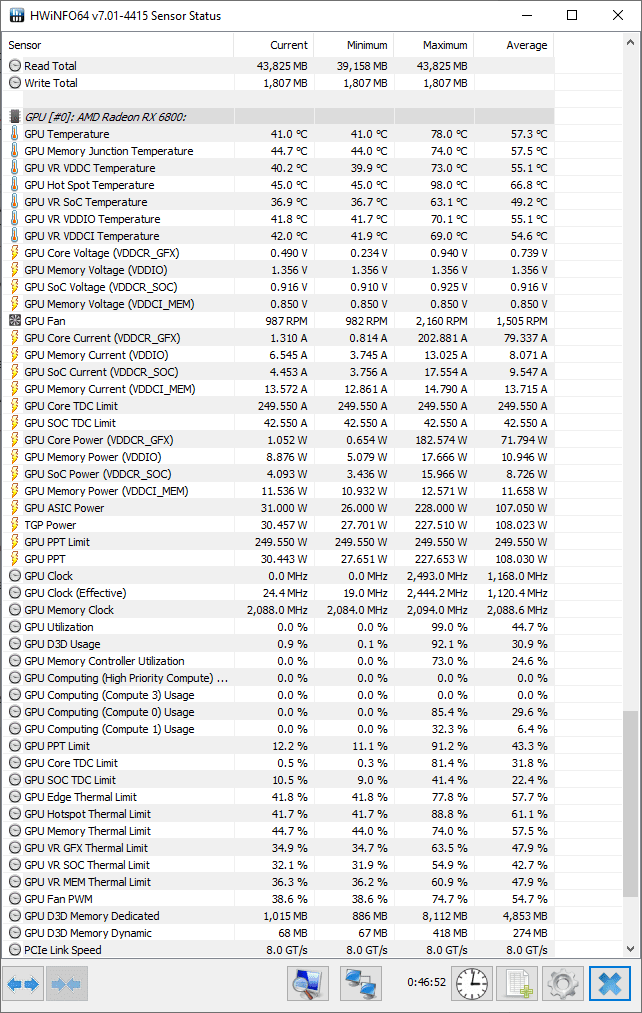Select the GPU D3D Memory Dynamic row
Image resolution: width=642 pixels, height=1013 pixels.
[x=278, y=933]
